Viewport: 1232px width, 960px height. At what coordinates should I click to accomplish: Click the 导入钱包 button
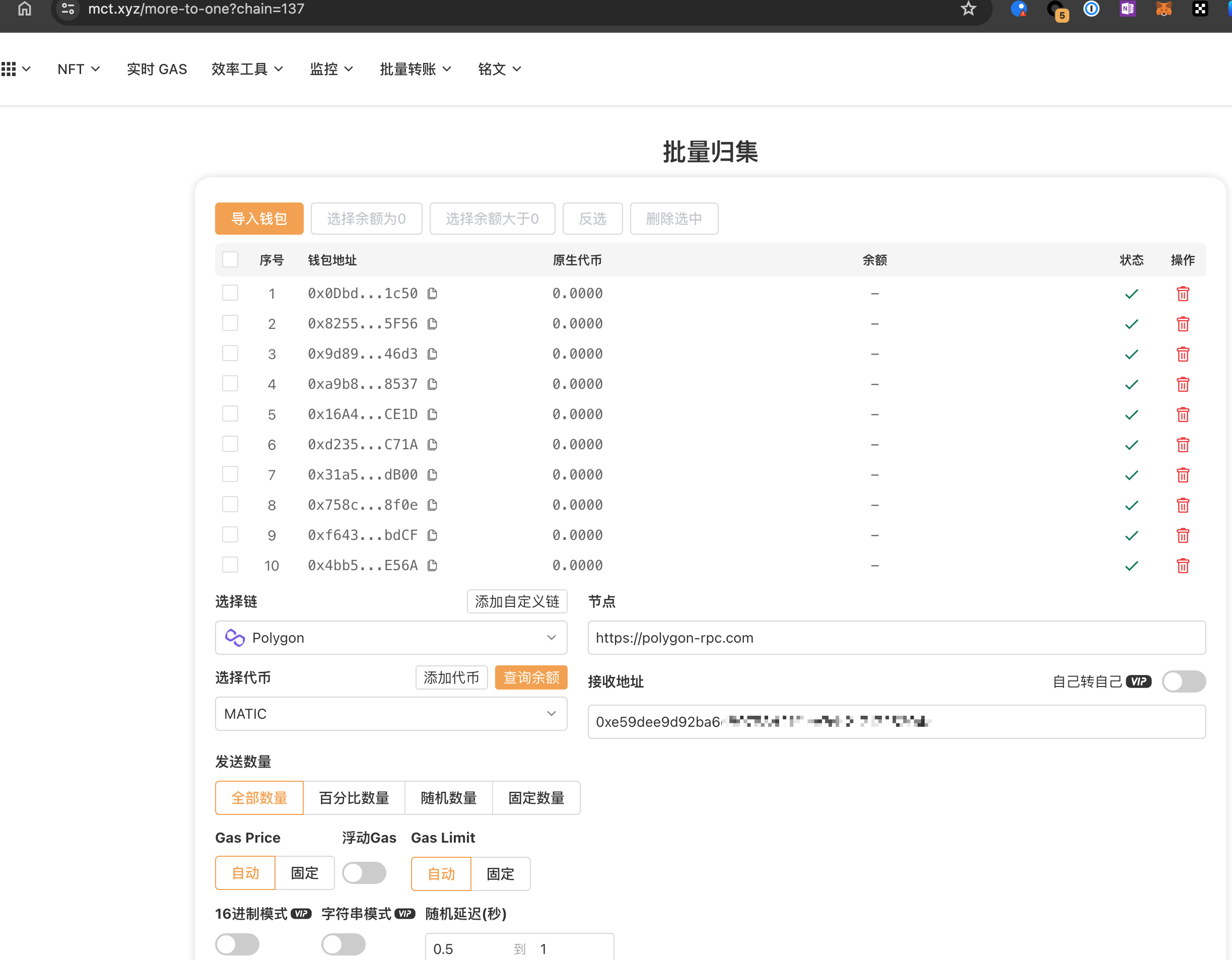tap(259, 218)
